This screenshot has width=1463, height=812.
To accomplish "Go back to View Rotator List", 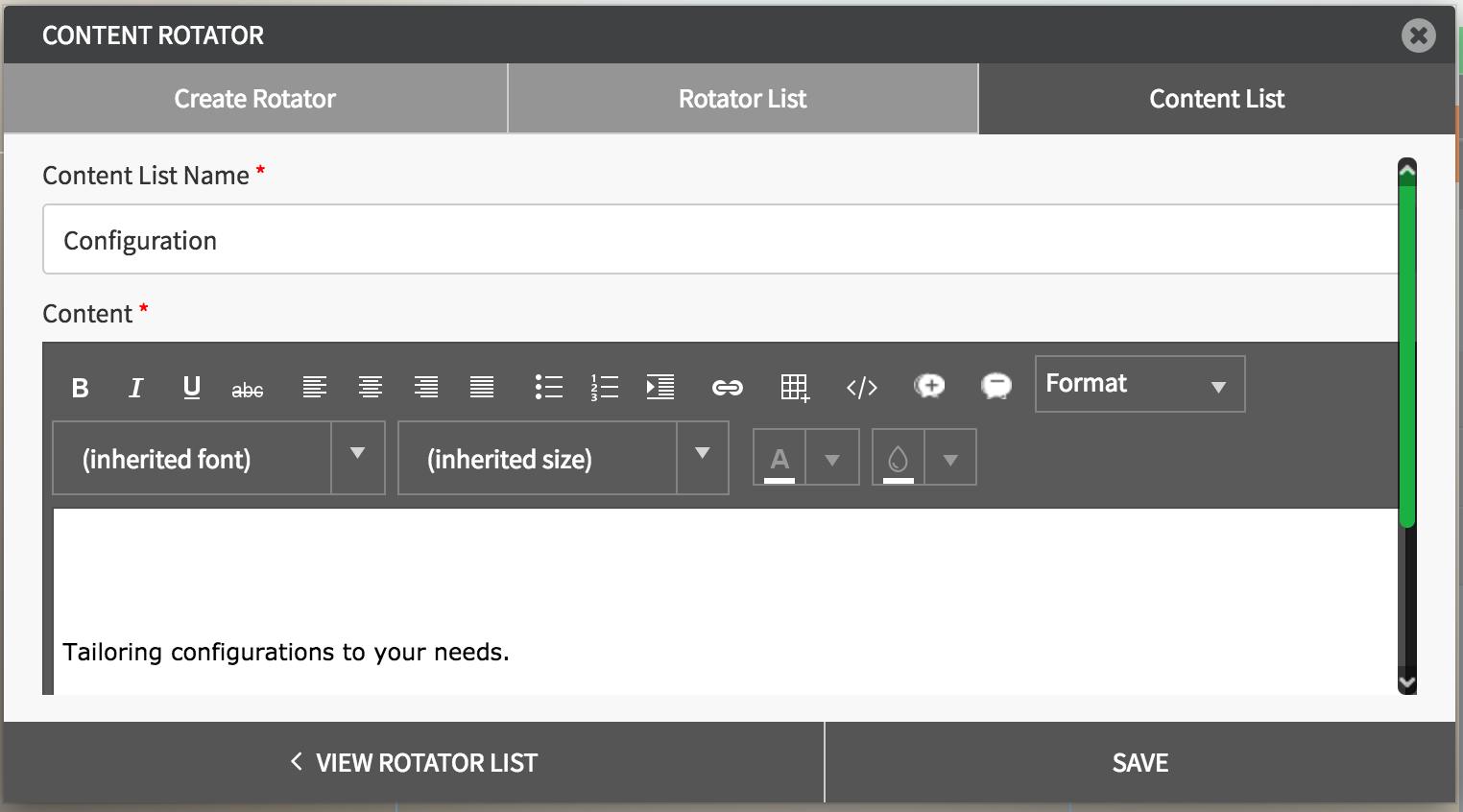I will [x=414, y=763].
